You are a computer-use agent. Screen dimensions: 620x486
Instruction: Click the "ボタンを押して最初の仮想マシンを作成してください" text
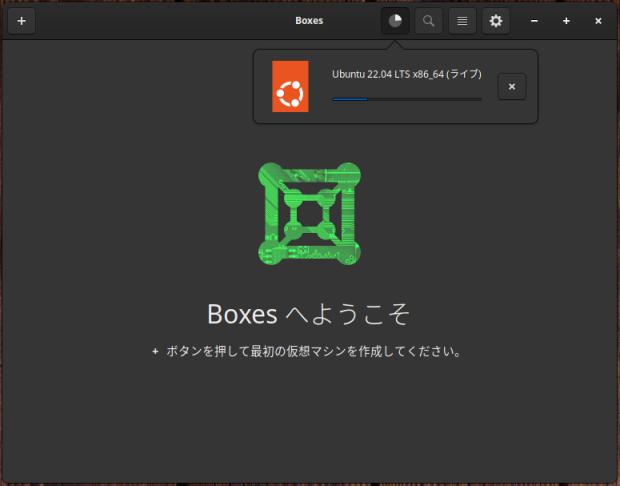click(x=314, y=351)
